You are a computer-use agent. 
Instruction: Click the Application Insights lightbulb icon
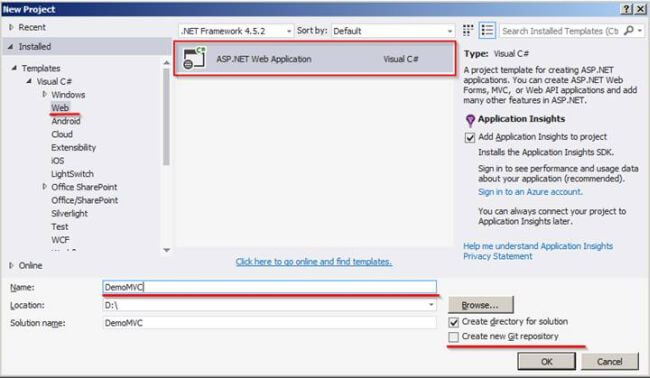tap(470, 120)
